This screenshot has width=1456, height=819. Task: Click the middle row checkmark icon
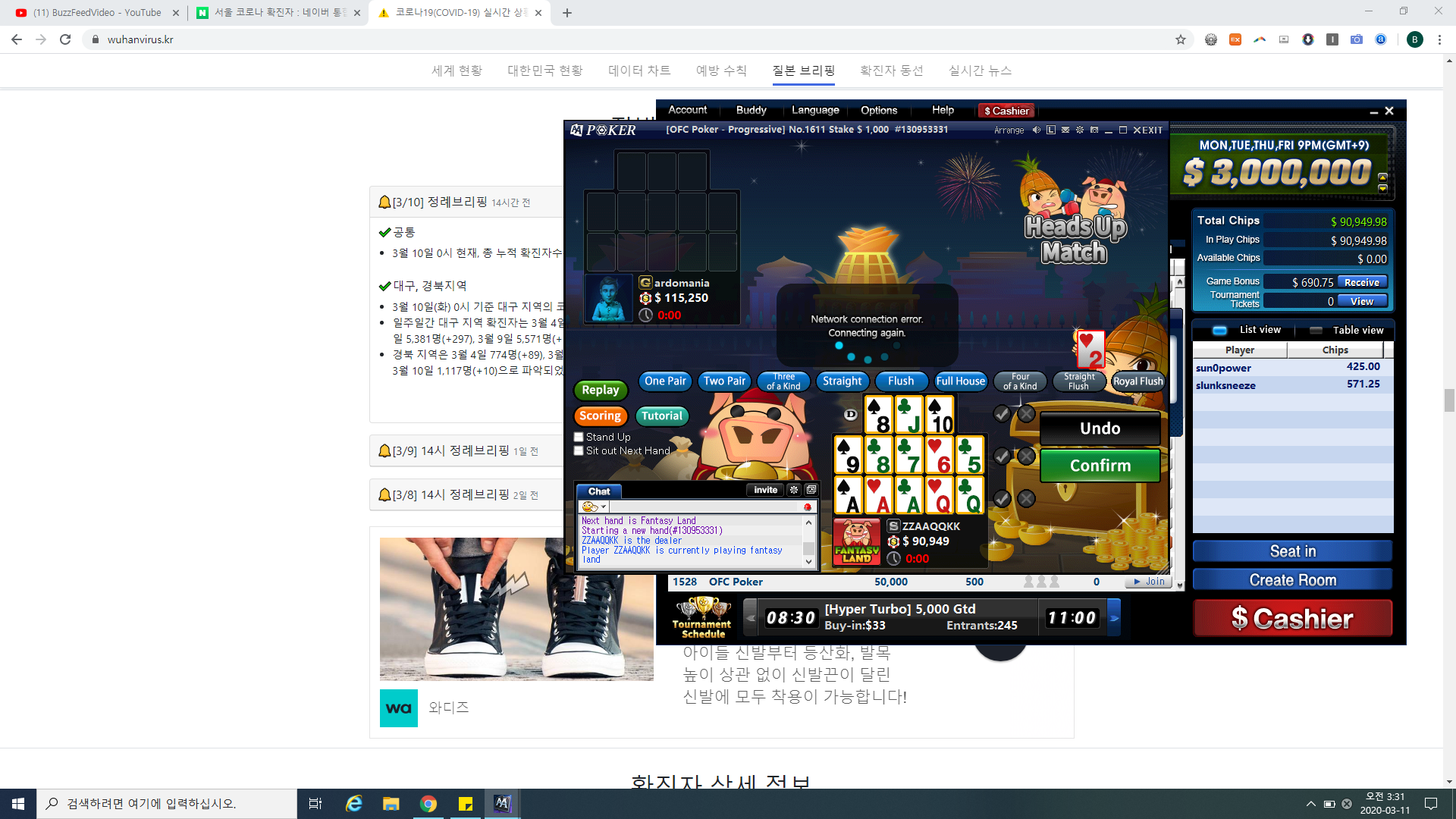(1002, 456)
